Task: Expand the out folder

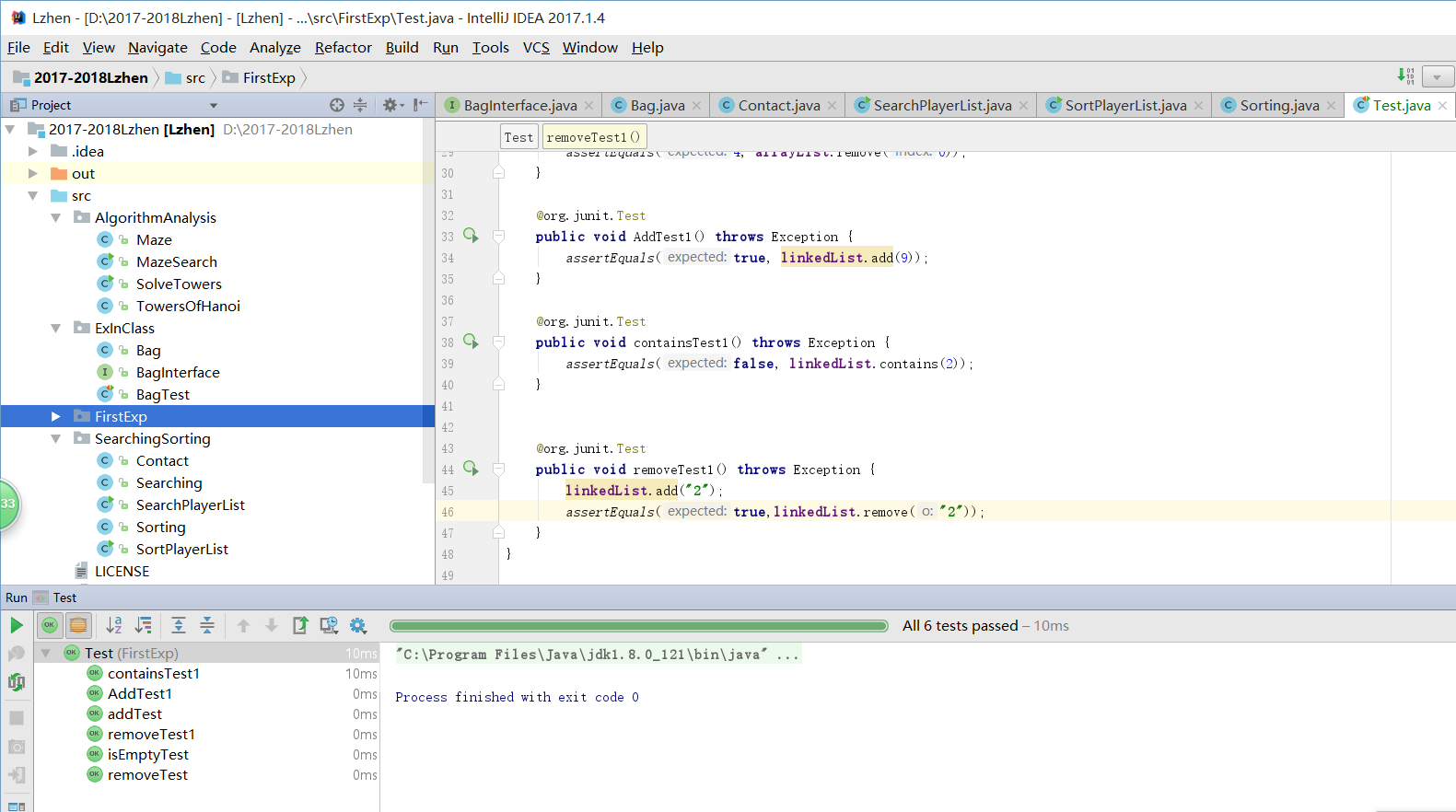Action: click(x=33, y=173)
